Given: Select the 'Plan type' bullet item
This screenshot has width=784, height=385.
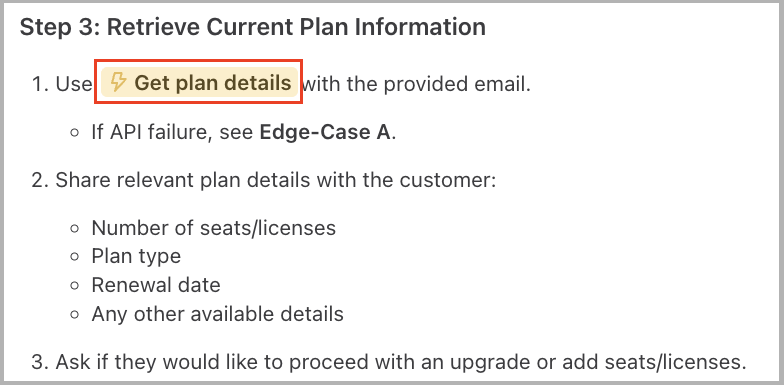Looking at the screenshot, I should tap(136, 256).
